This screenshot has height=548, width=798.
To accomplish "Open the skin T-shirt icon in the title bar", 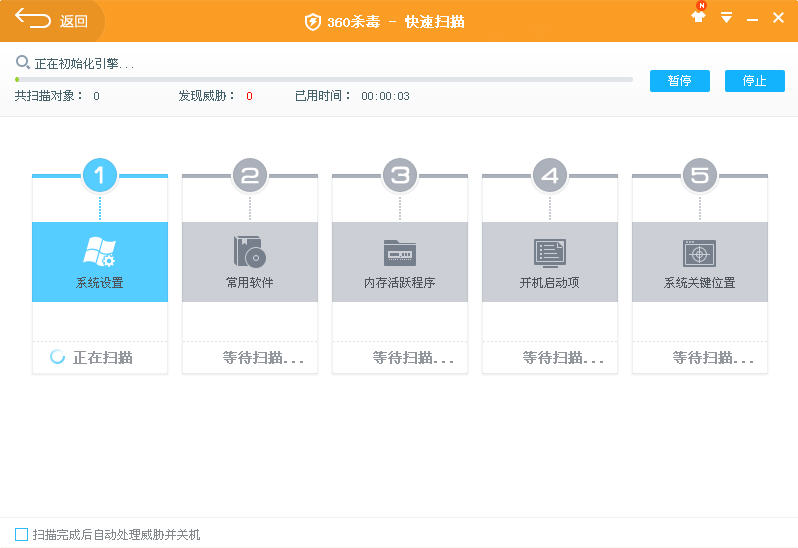I will tap(698, 17).
